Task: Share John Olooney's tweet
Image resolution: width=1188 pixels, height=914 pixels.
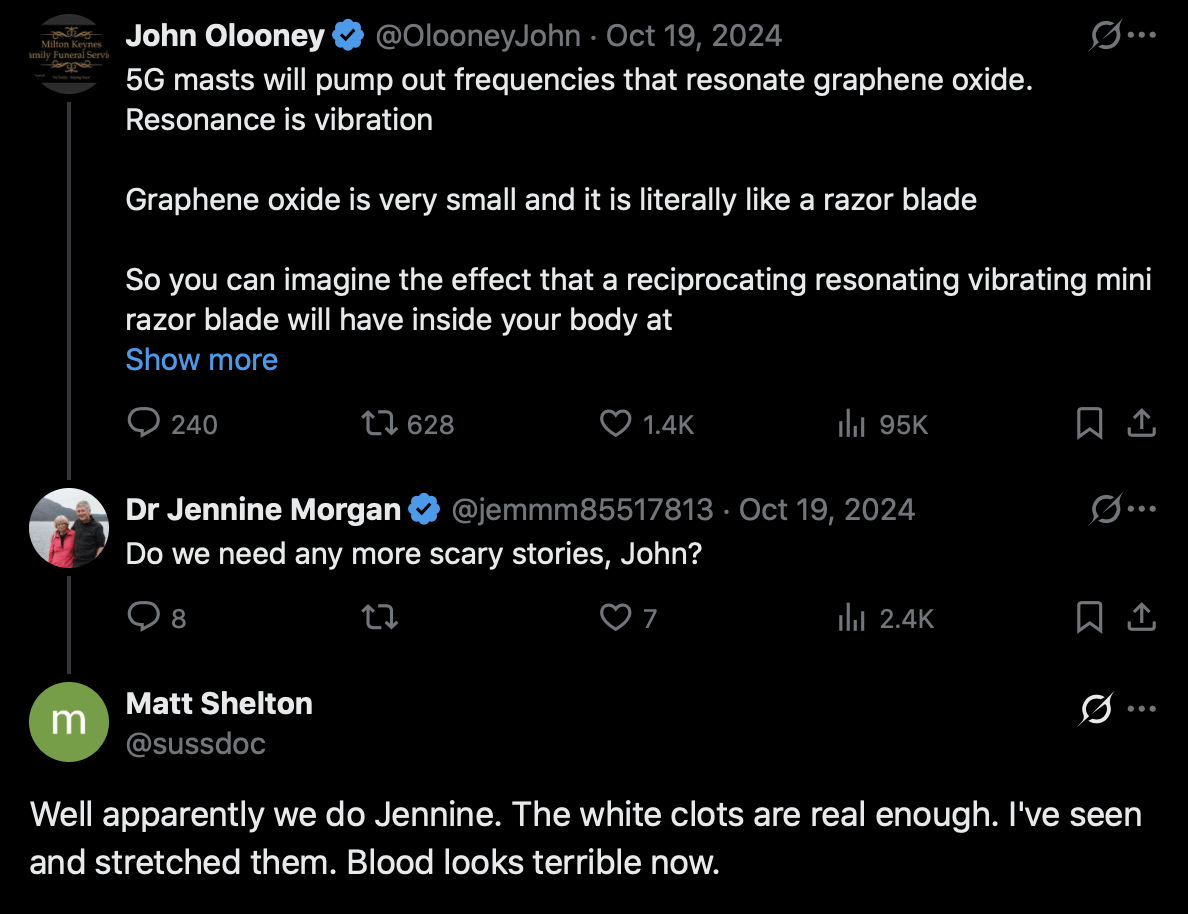Action: pyautogui.click(x=1141, y=424)
